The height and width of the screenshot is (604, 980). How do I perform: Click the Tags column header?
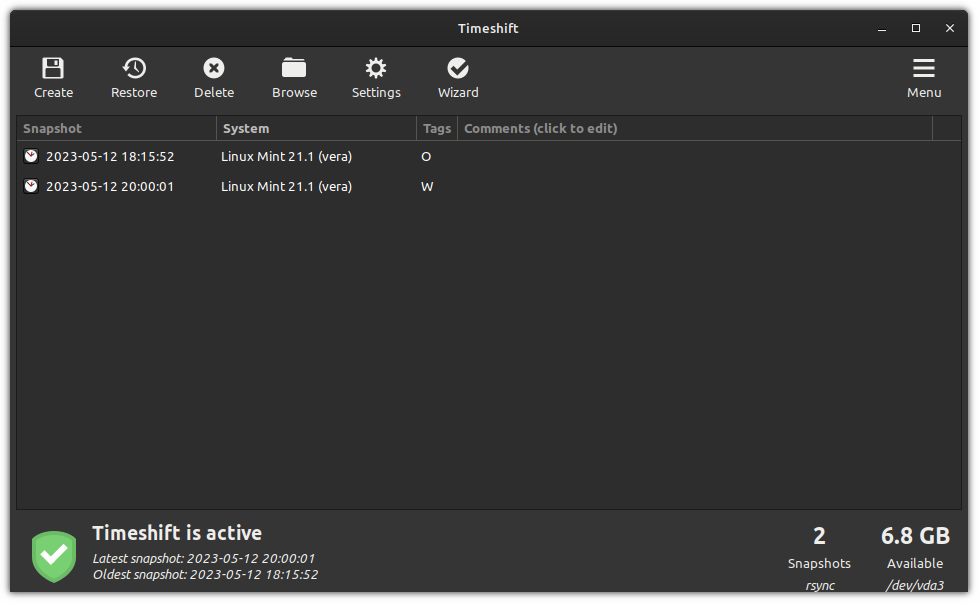coord(437,128)
